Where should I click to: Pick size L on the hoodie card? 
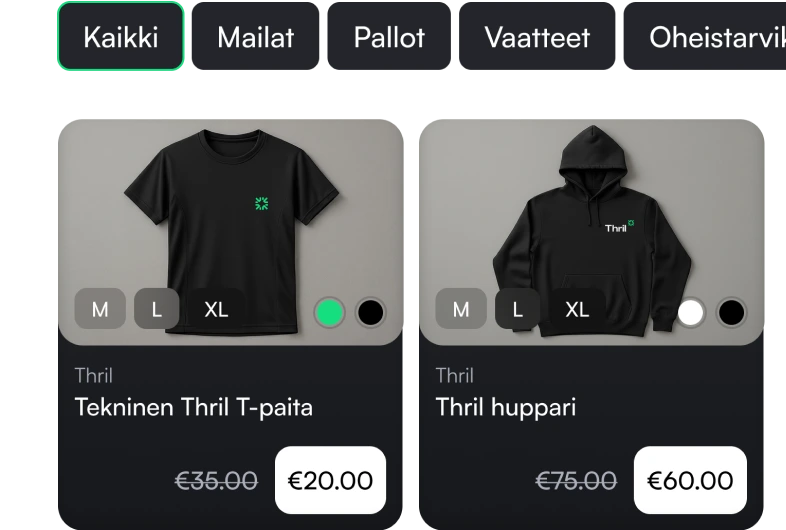[518, 308]
